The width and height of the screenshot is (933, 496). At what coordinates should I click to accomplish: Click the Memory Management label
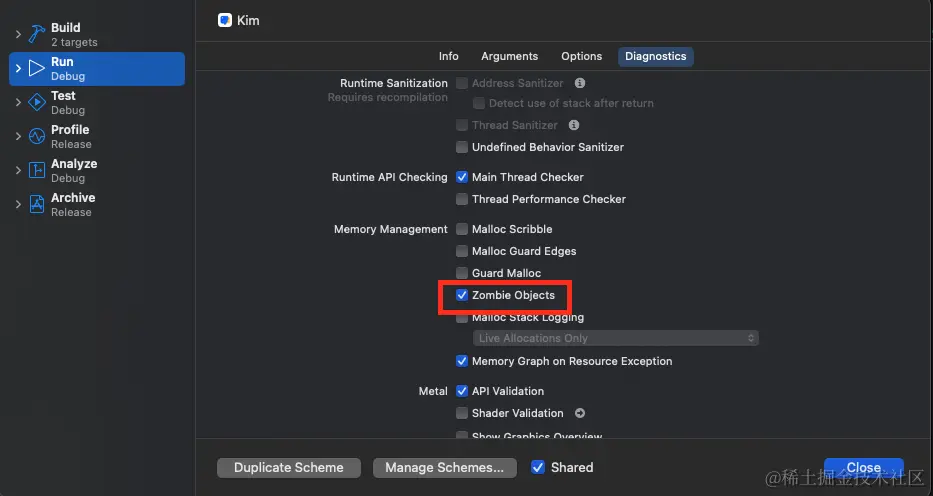pos(391,229)
